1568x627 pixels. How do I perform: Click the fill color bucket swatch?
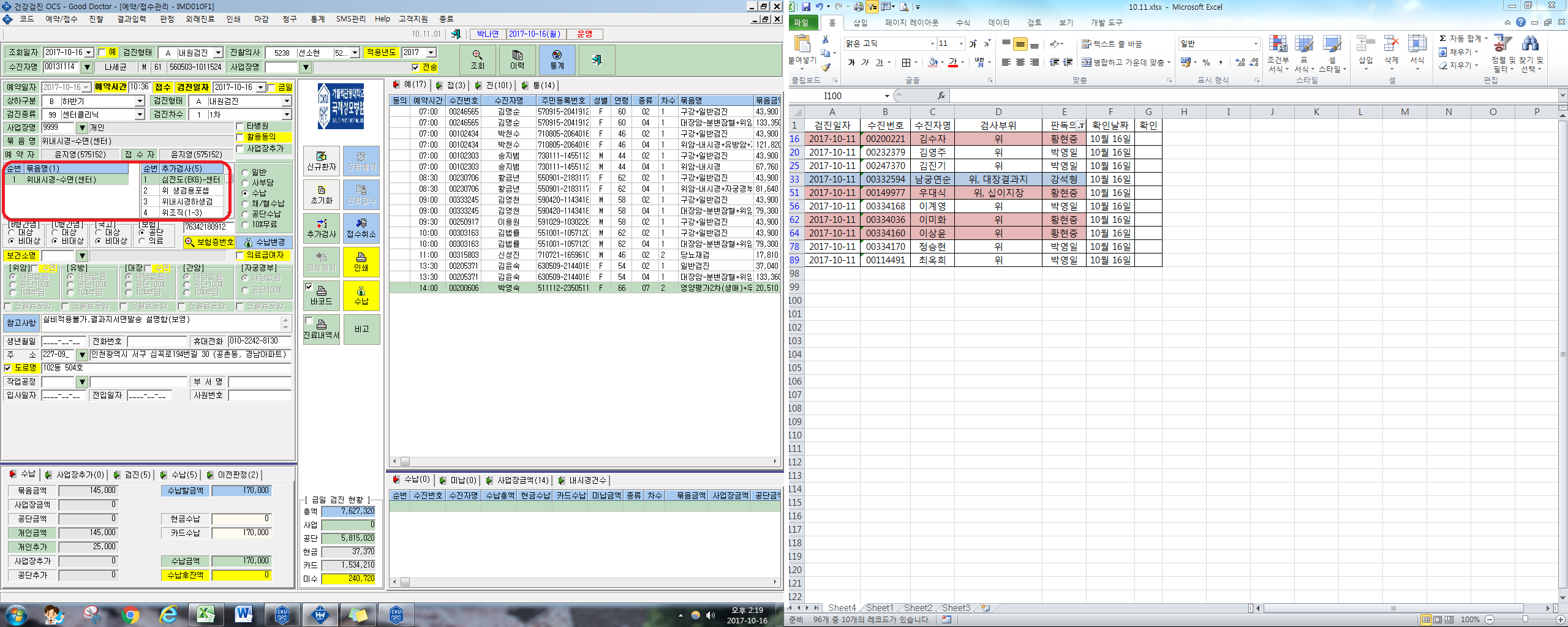pyautogui.click(x=933, y=62)
